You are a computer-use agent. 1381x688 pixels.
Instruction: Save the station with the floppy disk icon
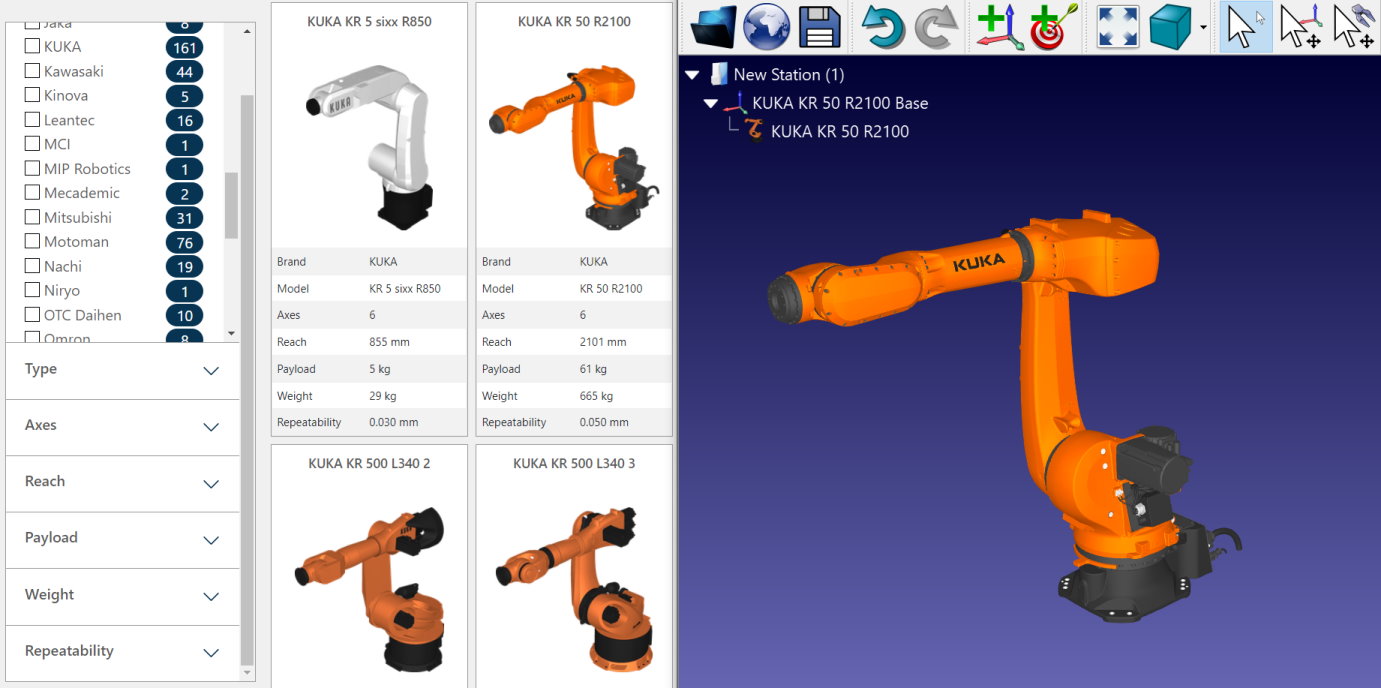click(819, 27)
